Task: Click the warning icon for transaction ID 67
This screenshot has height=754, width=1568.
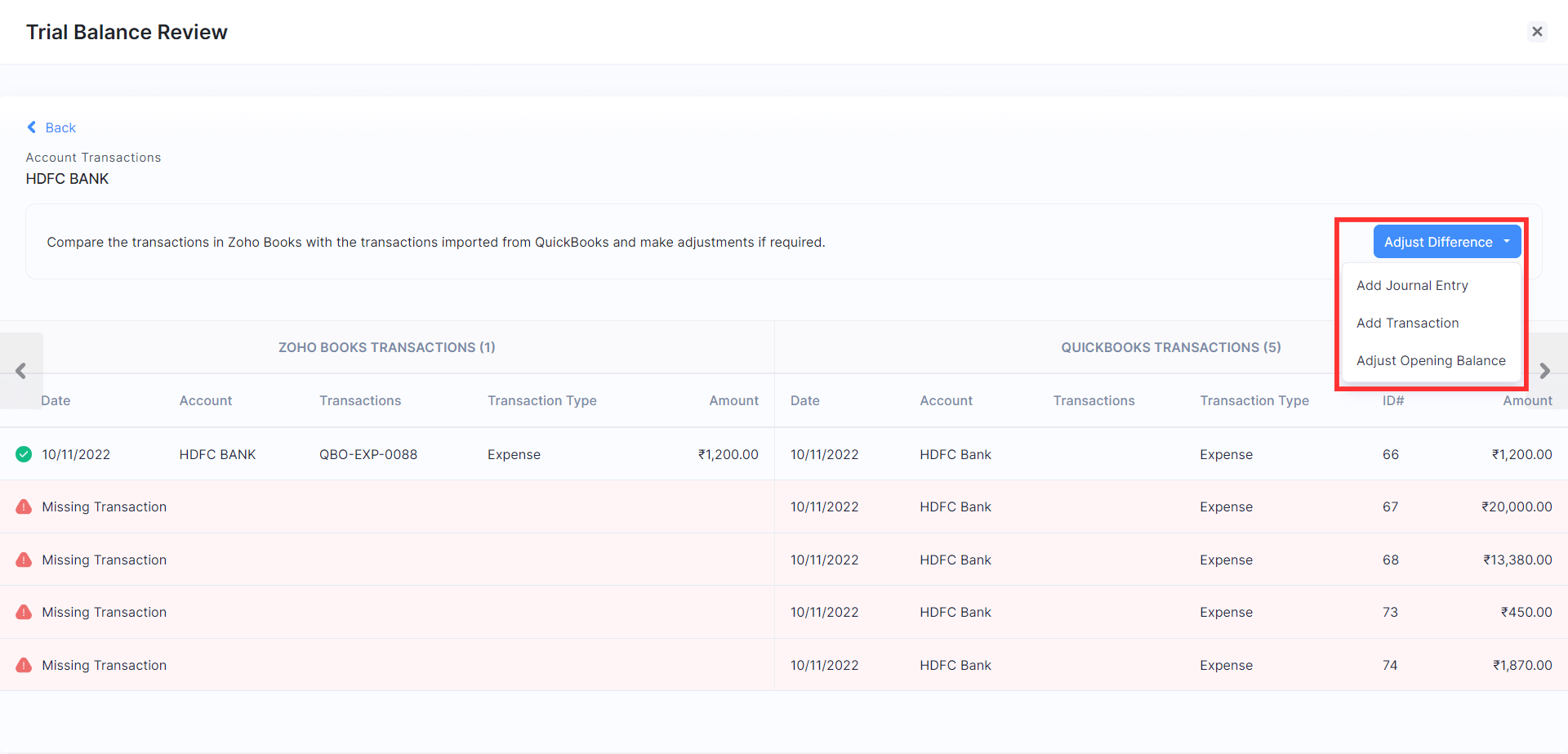Action: pyautogui.click(x=24, y=506)
